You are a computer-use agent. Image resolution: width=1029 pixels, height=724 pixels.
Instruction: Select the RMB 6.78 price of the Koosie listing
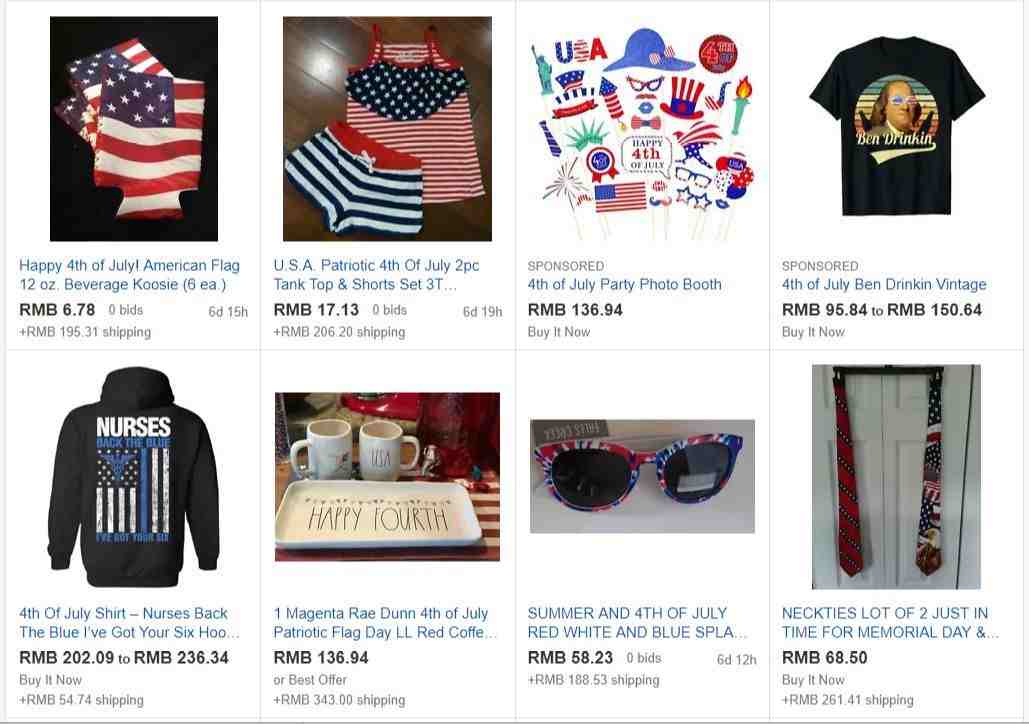(57, 310)
